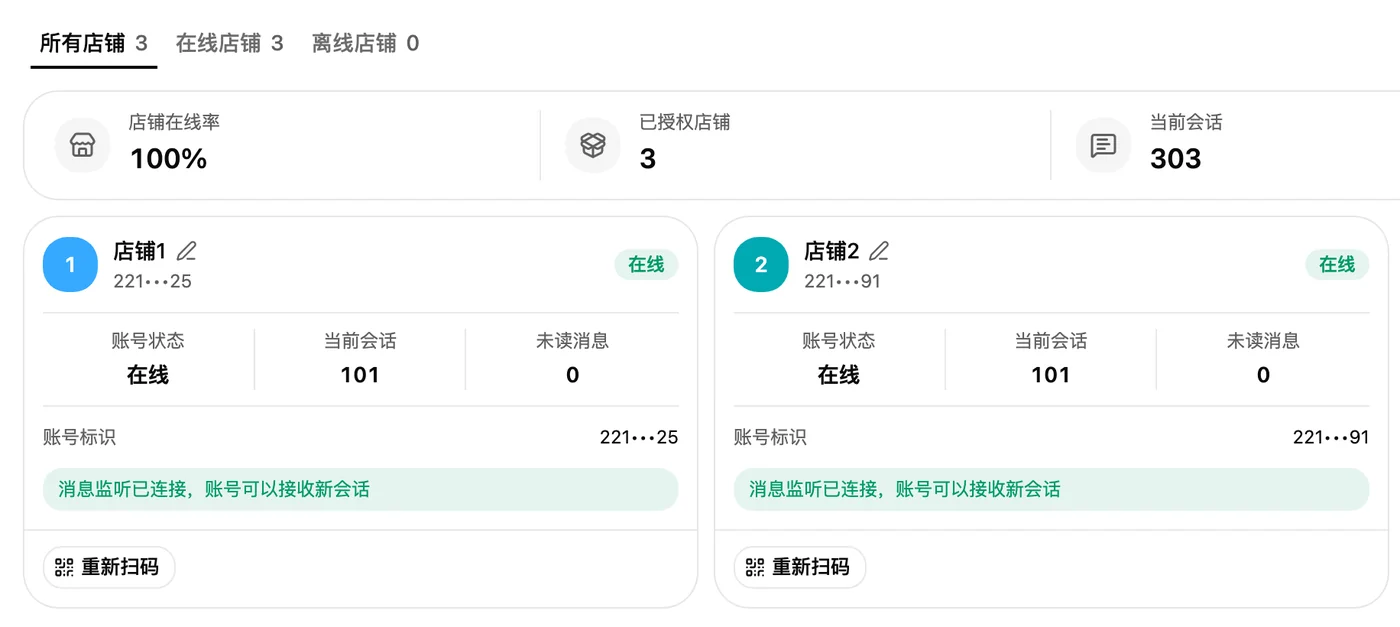Click 重新扫码 button on 店铺2 card
Viewport: 1400px width, 627px height.
click(x=800, y=567)
